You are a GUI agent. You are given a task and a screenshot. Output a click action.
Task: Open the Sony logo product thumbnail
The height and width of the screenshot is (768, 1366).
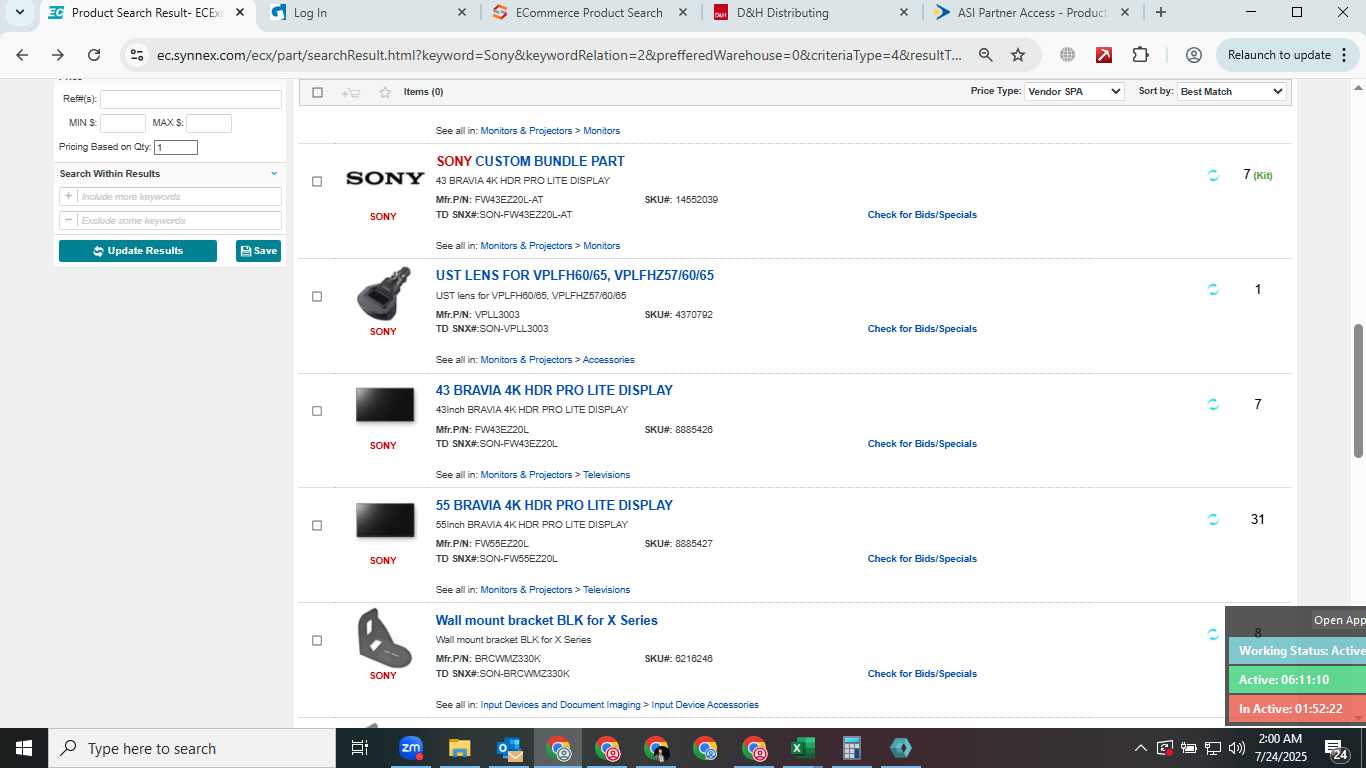pyautogui.click(x=385, y=178)
